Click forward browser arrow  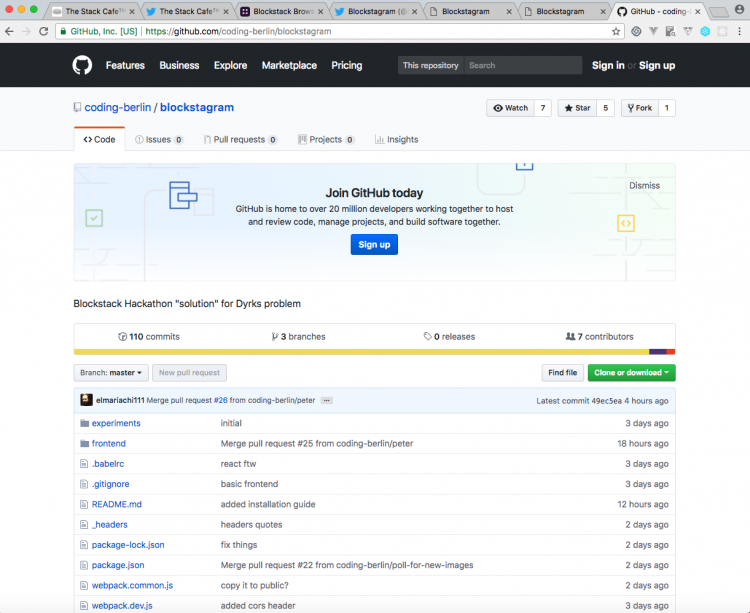click(x=26, y=32)
